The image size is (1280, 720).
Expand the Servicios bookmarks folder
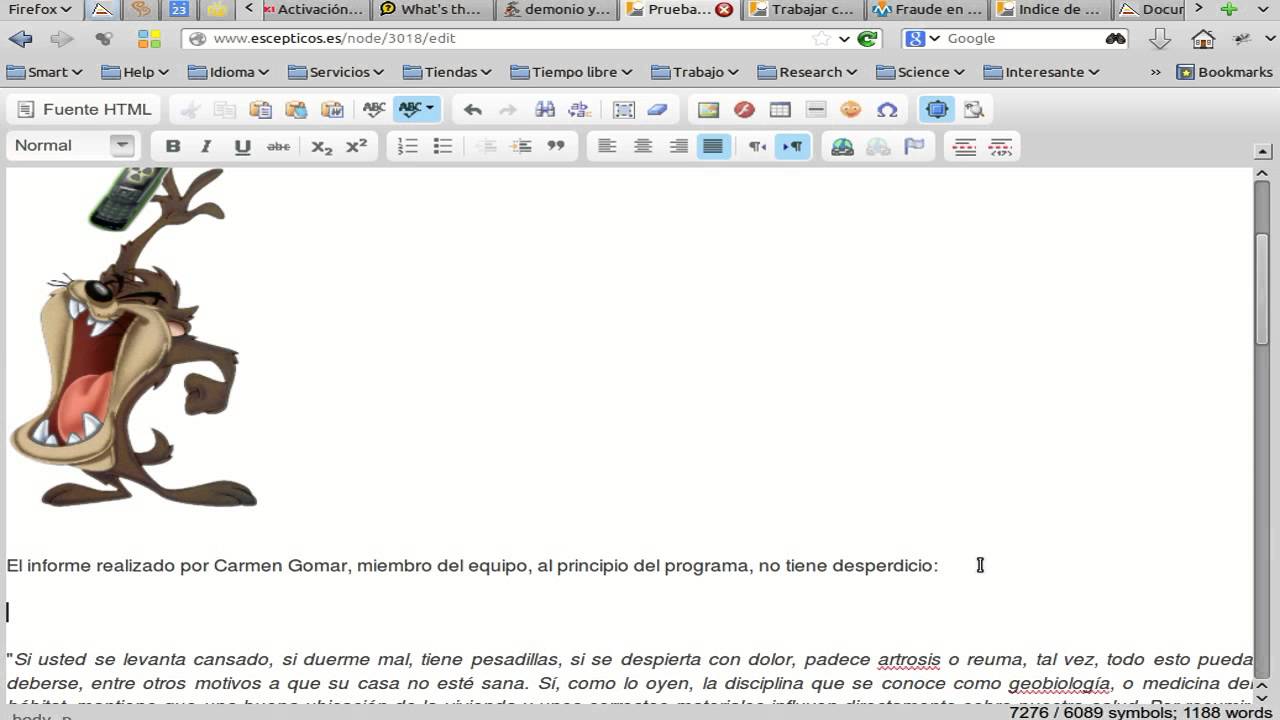[x=336, y=72]
